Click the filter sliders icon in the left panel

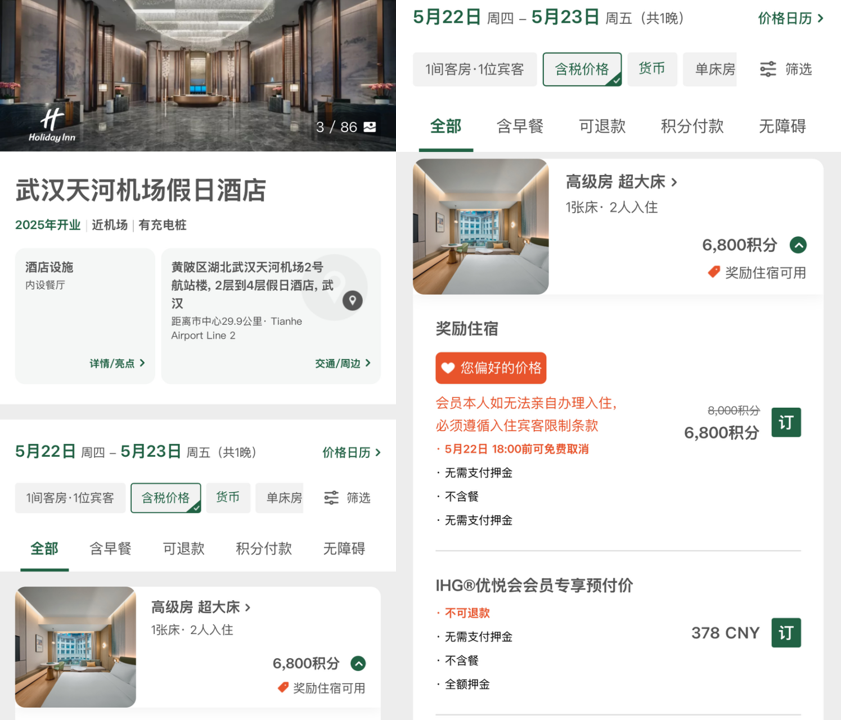[331, 498]
